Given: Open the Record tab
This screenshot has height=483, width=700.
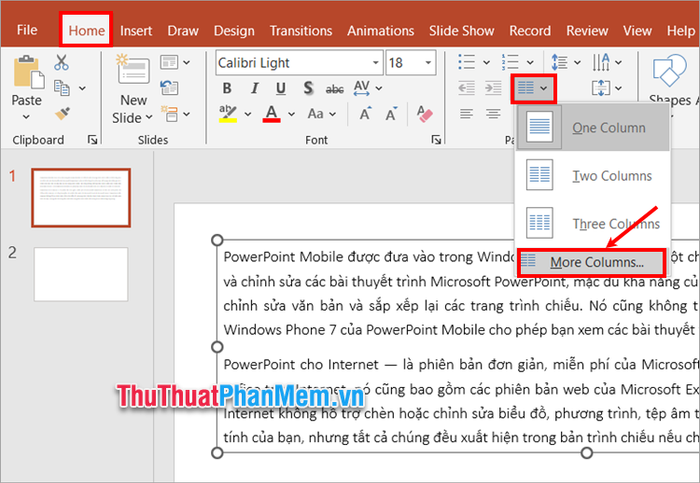Looking at the screenshot, I should [530, 31].
